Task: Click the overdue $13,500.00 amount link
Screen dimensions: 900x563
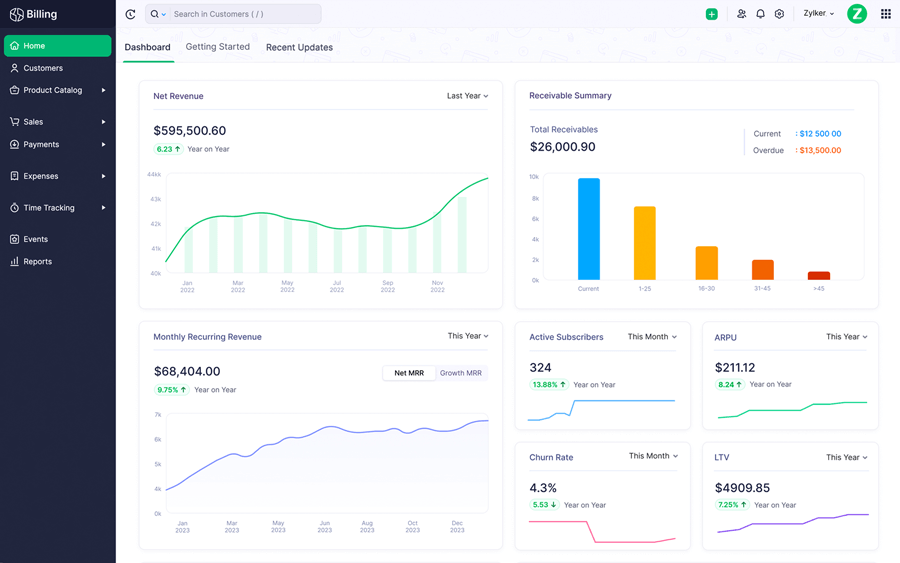Action: 820,151
